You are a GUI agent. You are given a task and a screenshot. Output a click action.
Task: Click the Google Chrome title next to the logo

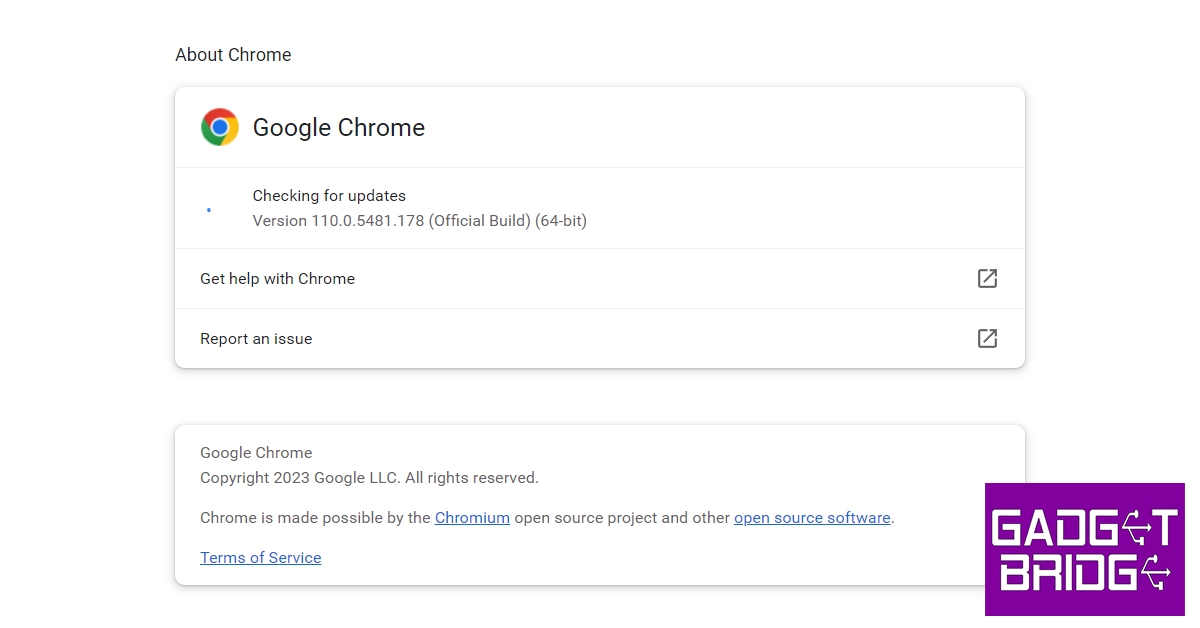pos(339,128)
